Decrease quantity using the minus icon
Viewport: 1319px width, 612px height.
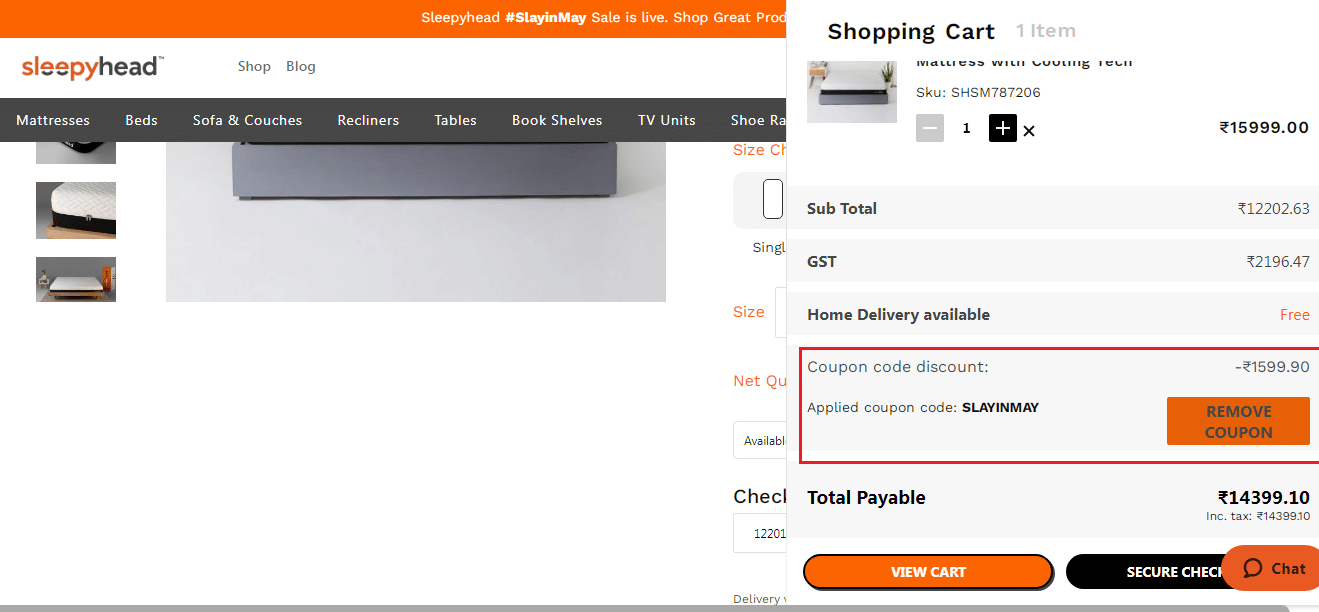930,128
